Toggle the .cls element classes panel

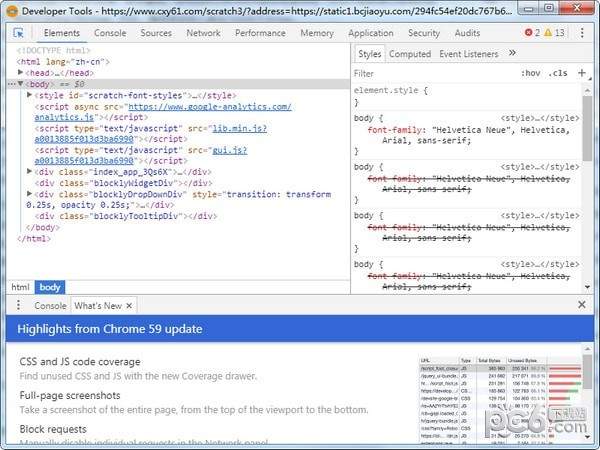(x=558, y=73)
